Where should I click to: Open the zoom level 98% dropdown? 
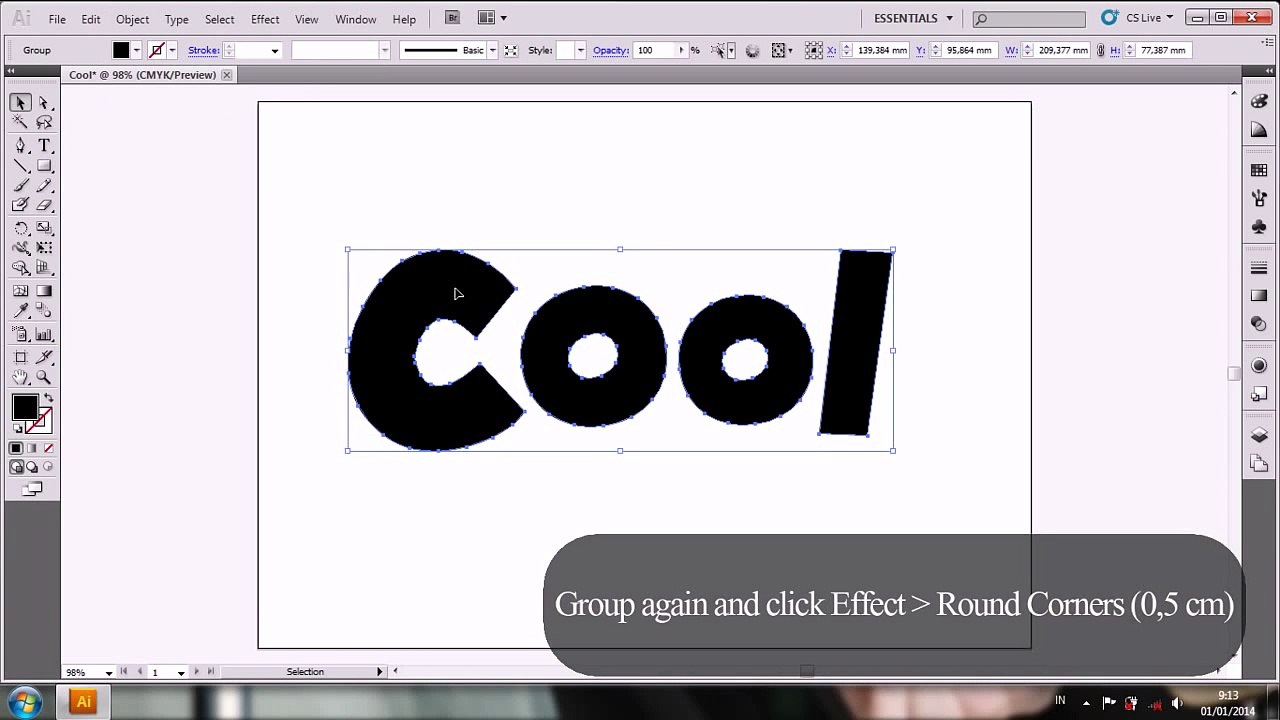(109, 672)
